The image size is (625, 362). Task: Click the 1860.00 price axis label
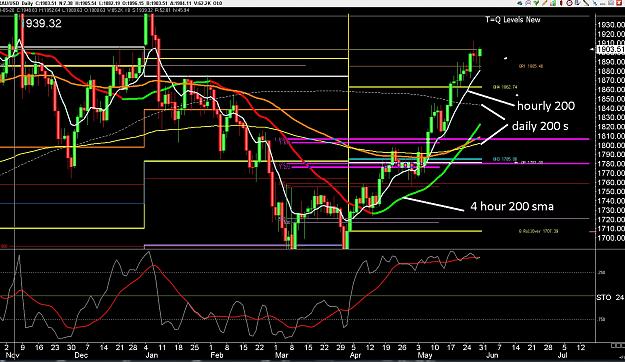[x=610, y=90]
